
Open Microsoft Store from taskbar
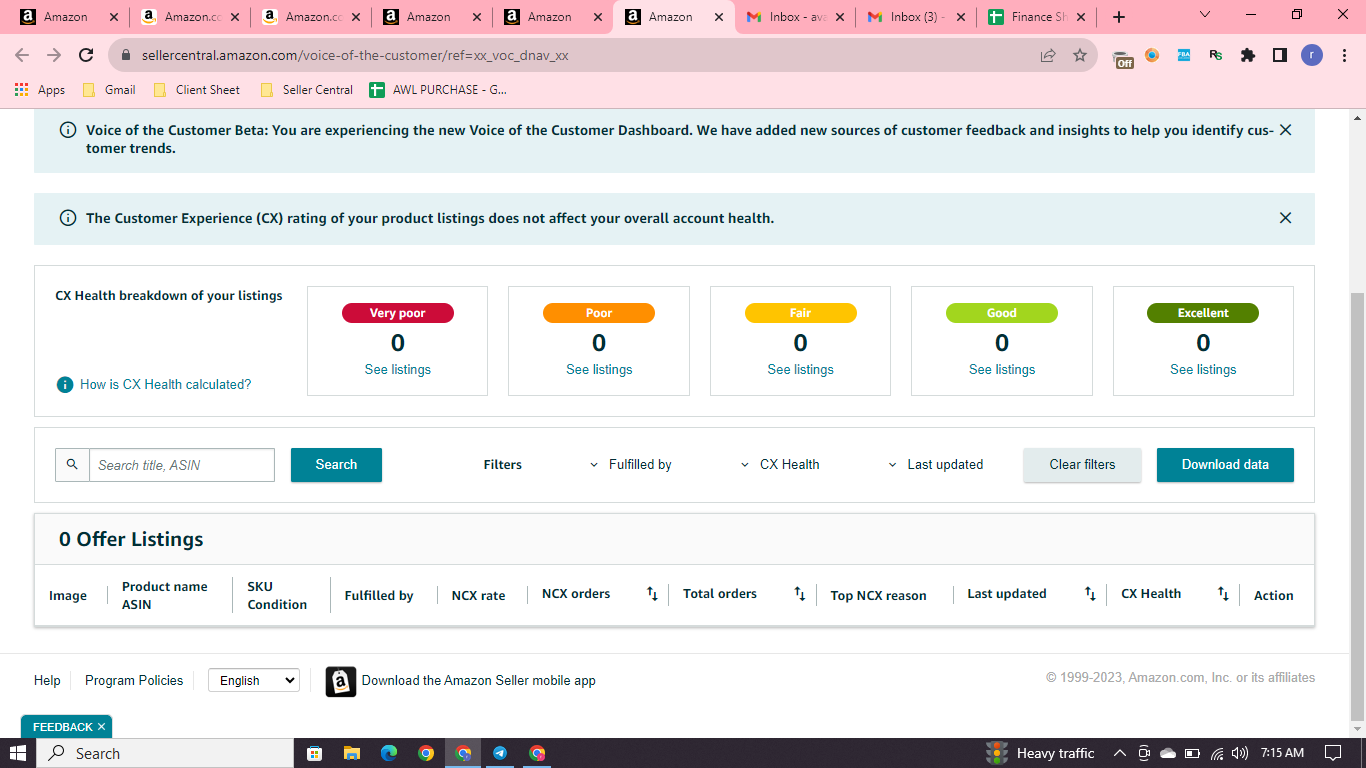point(314,753)
